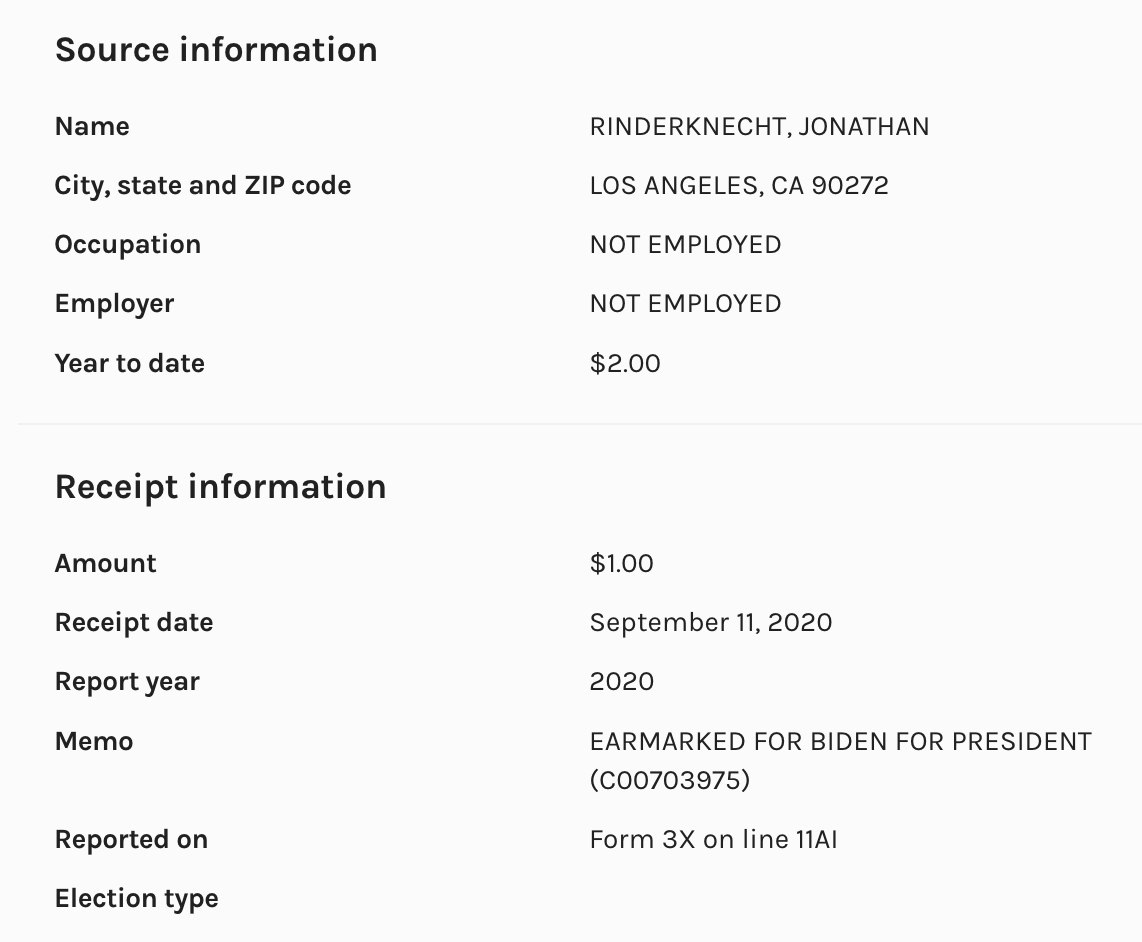Select the EARMARKED FOR BIDEN FOR PRESIDENT memo text
The image size is (1142, 942).
click(x=840, y=742)
